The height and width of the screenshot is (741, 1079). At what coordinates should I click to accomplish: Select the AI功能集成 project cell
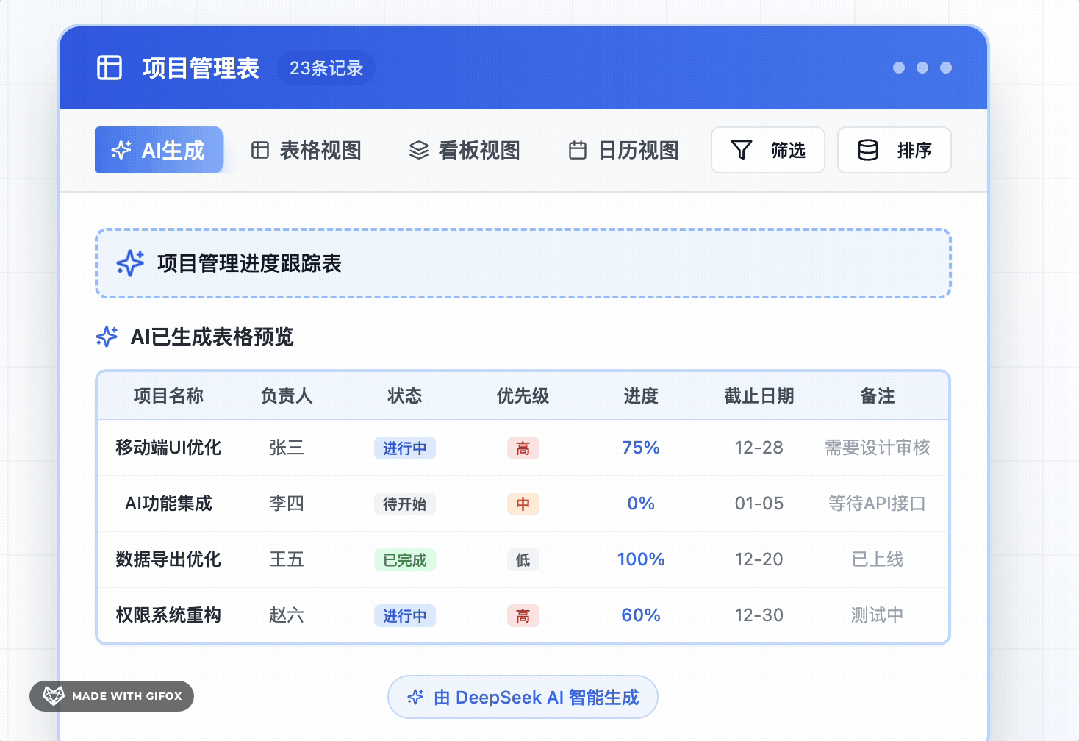pos(168,503)
